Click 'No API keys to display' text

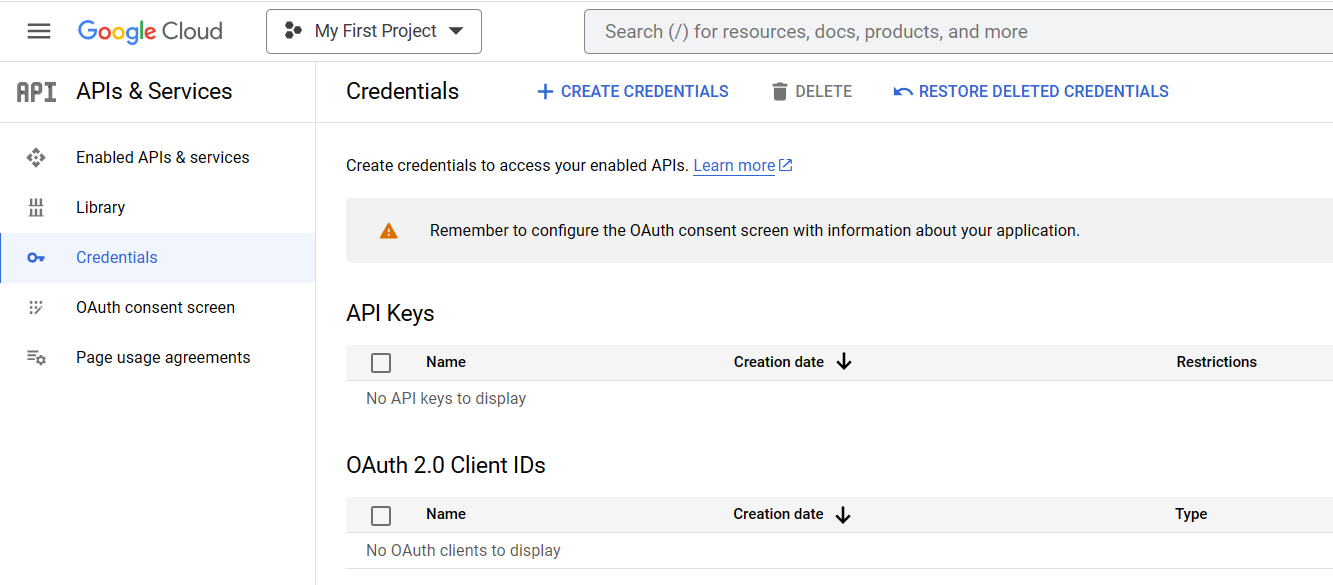(x=446, y=398)
